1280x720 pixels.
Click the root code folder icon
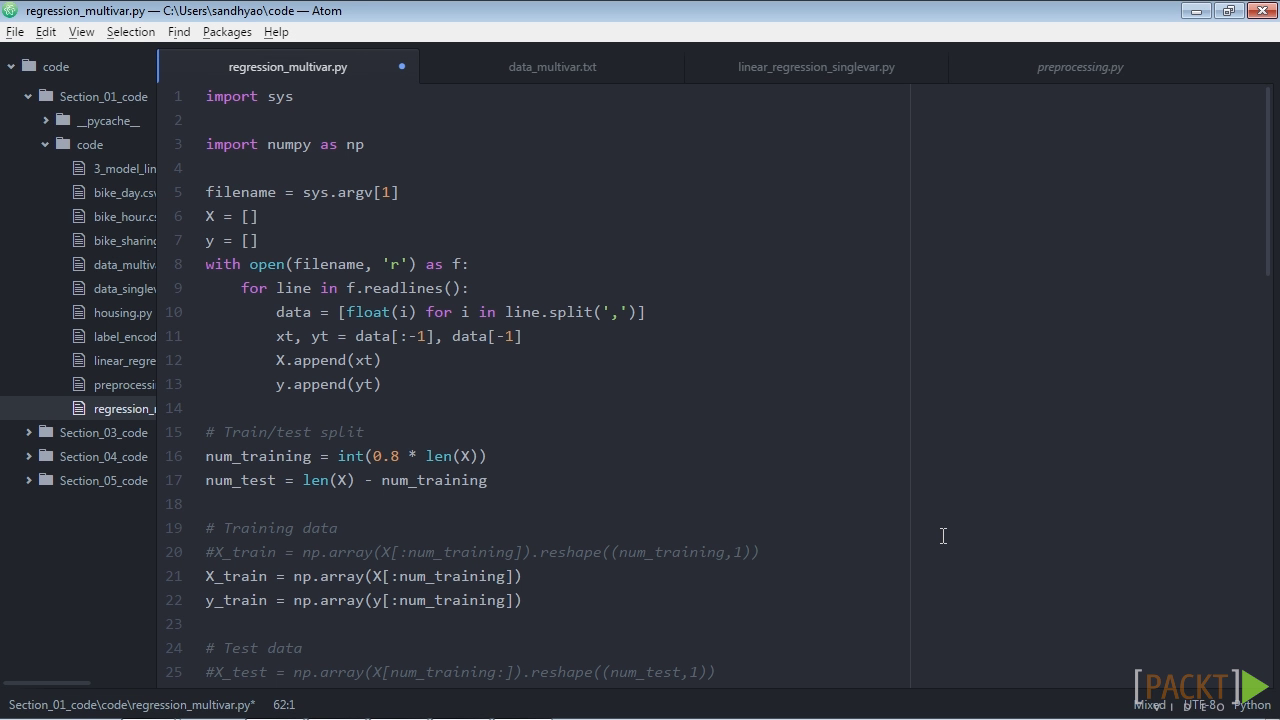(x=29, y=66)
